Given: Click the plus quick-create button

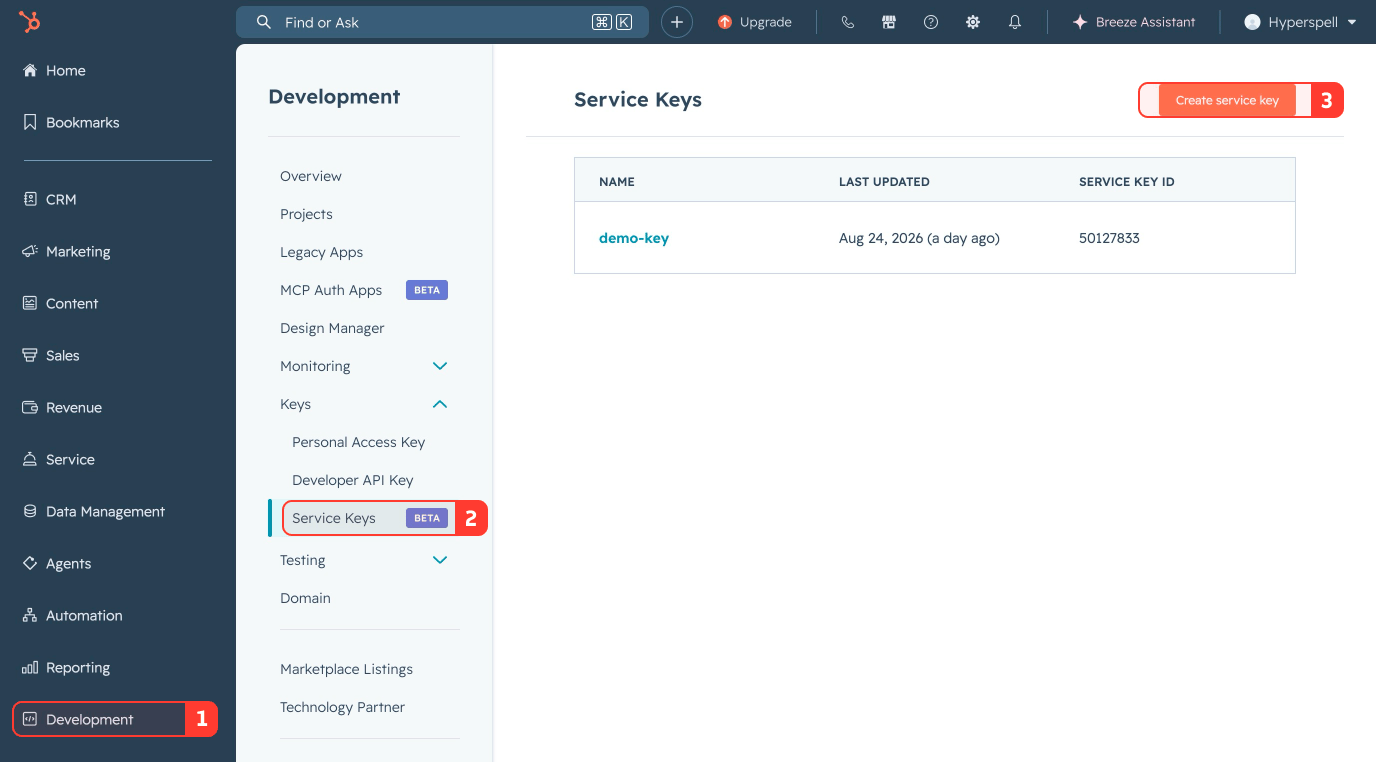Looking at the screenshot, I should 677,22.
